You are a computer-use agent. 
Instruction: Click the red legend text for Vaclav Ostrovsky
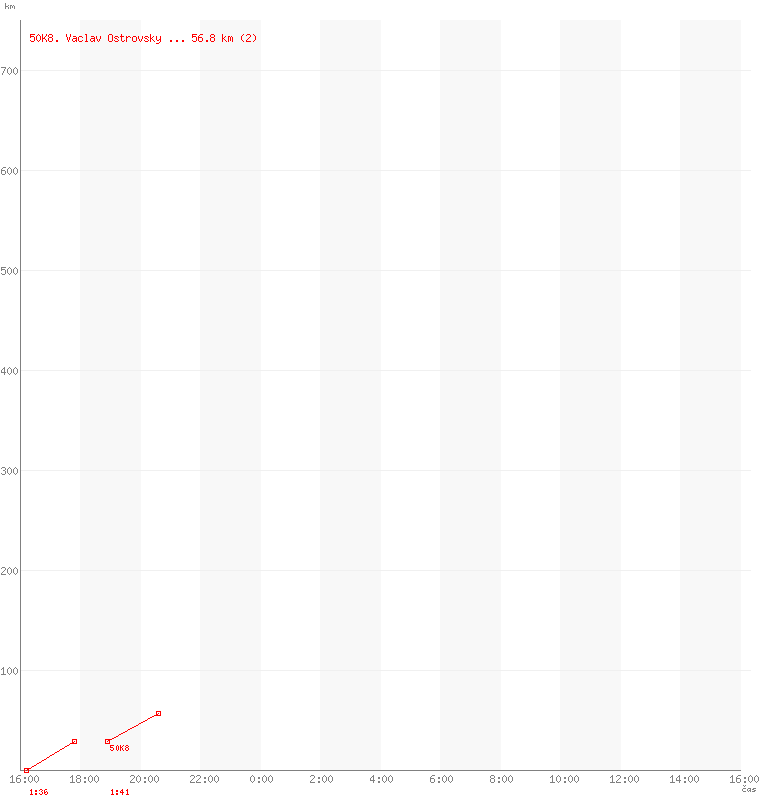[143, 38]
